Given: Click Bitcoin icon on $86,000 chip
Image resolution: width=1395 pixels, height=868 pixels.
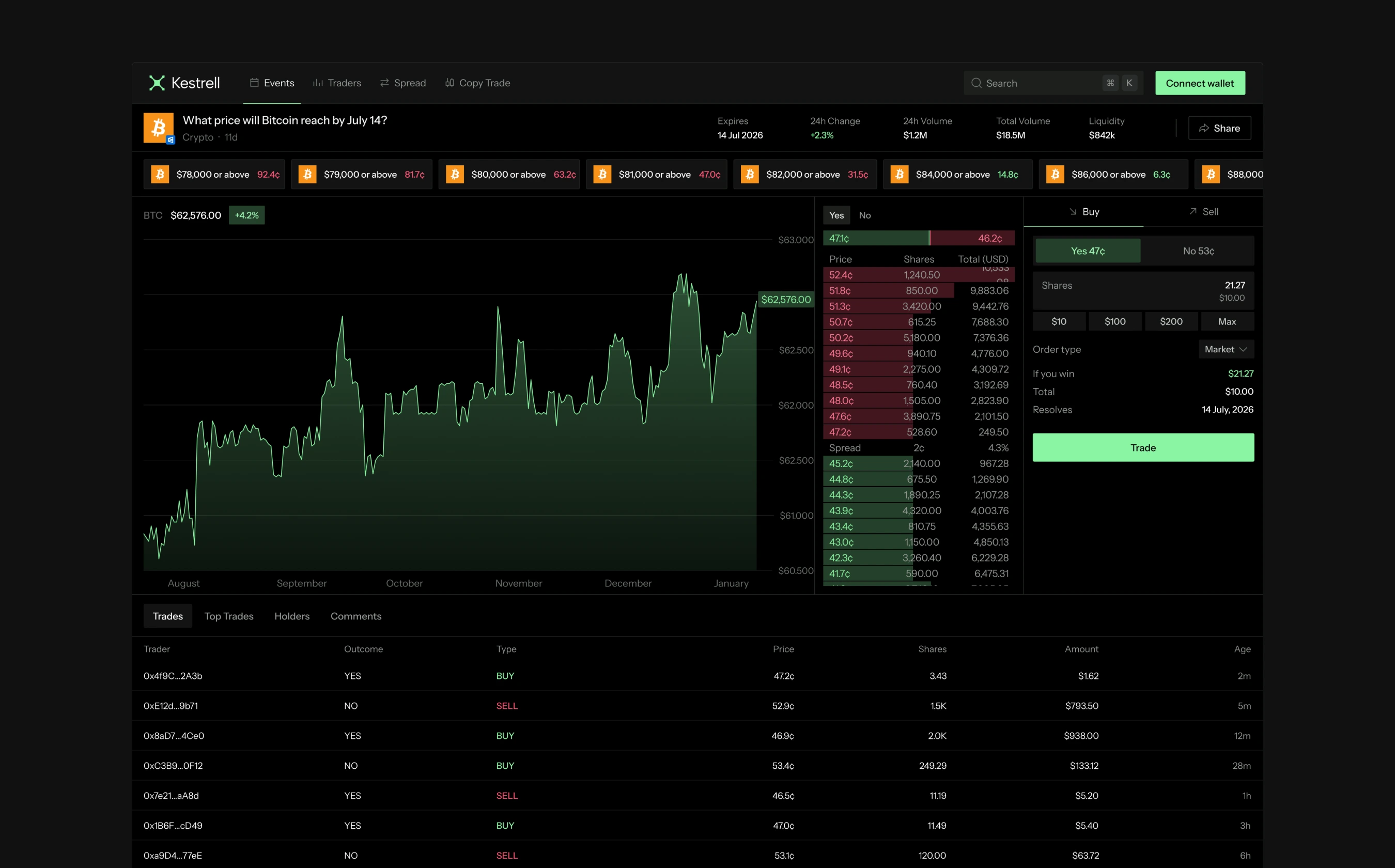Looking at the screenshot, I should [1055, 174].
